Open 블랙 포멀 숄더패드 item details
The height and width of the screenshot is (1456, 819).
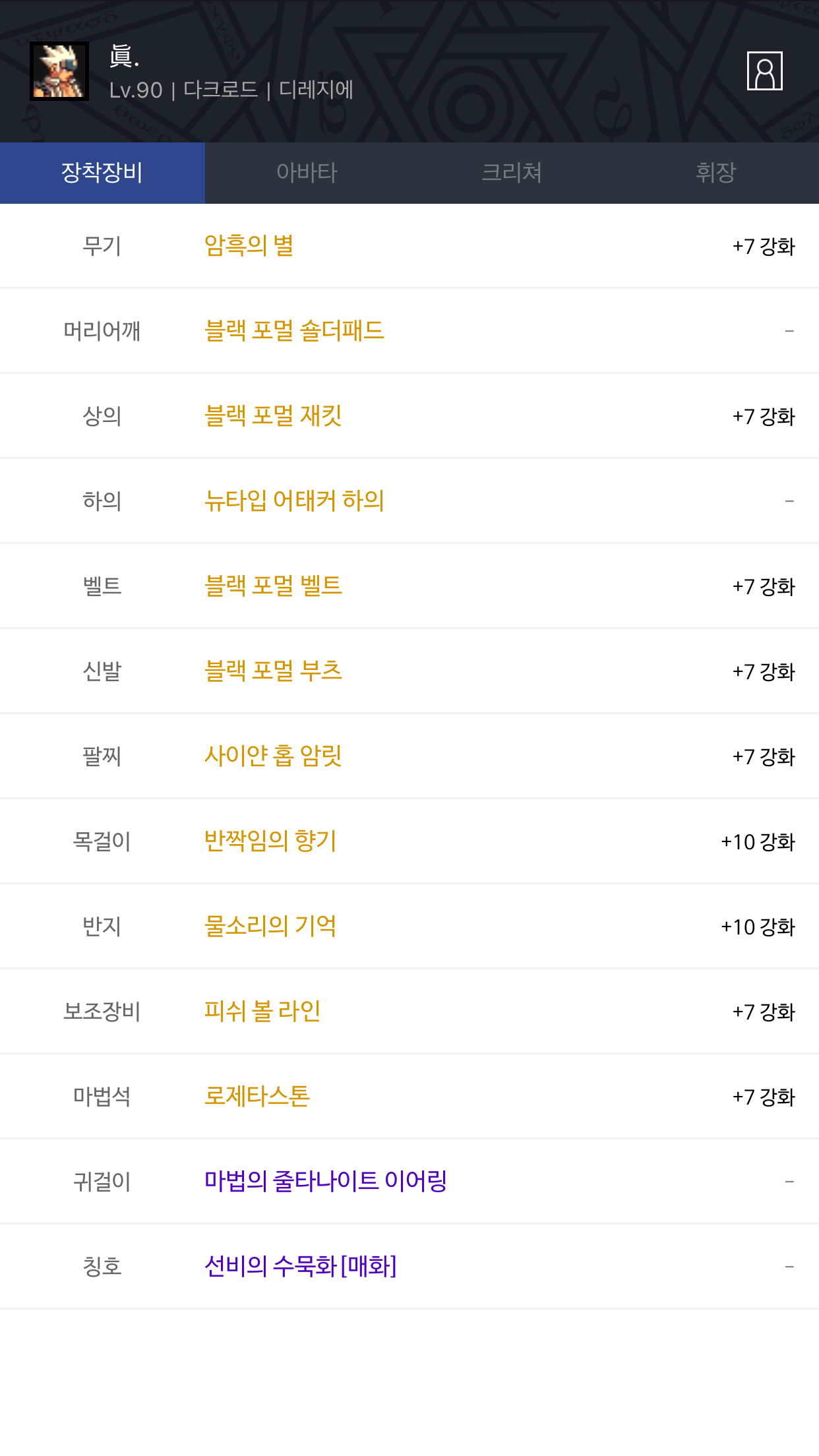pyautogui.click(x=294, y=330)
